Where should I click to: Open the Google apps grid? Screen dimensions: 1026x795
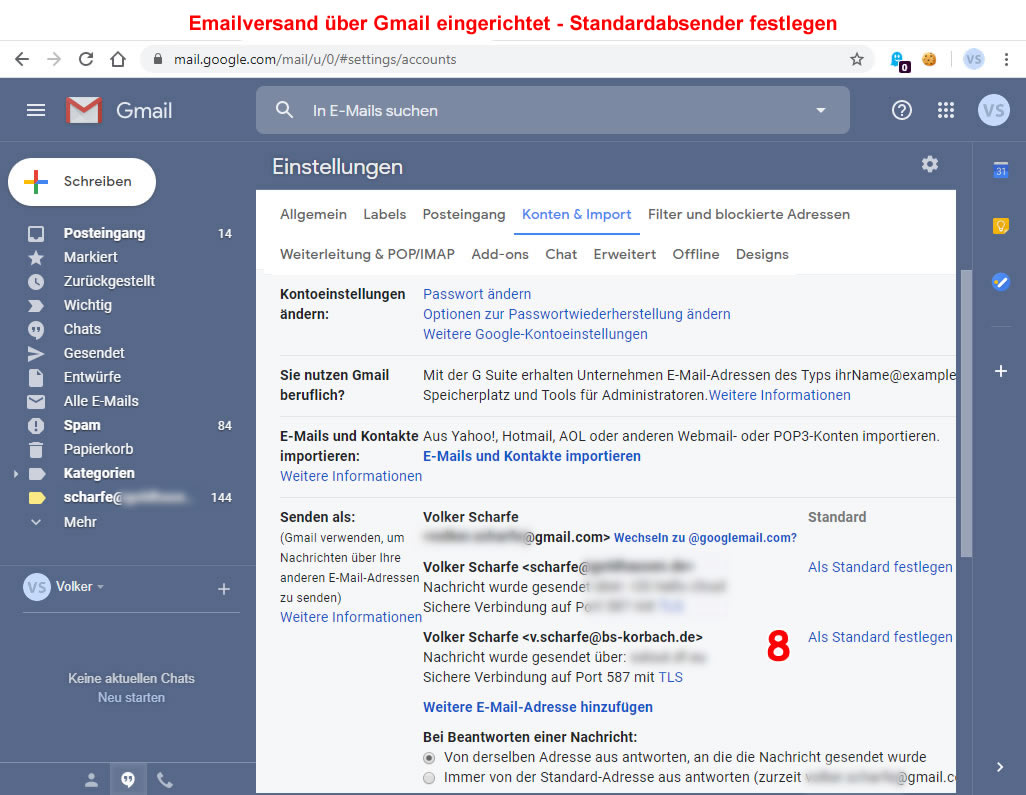click(x=946, y=110)
